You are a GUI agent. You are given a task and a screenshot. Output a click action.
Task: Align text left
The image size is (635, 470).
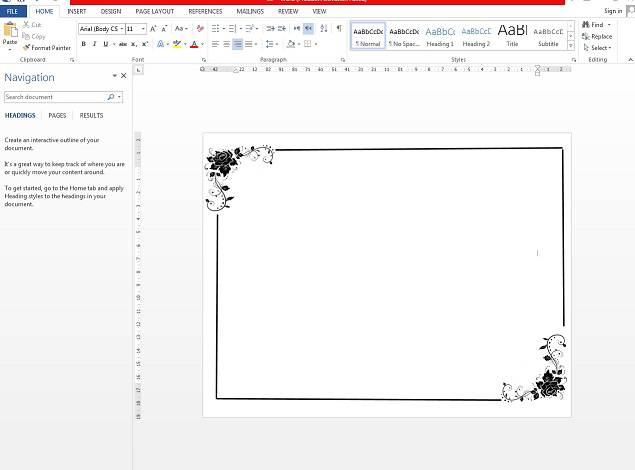pyautogui.click(x=215, y=44)
